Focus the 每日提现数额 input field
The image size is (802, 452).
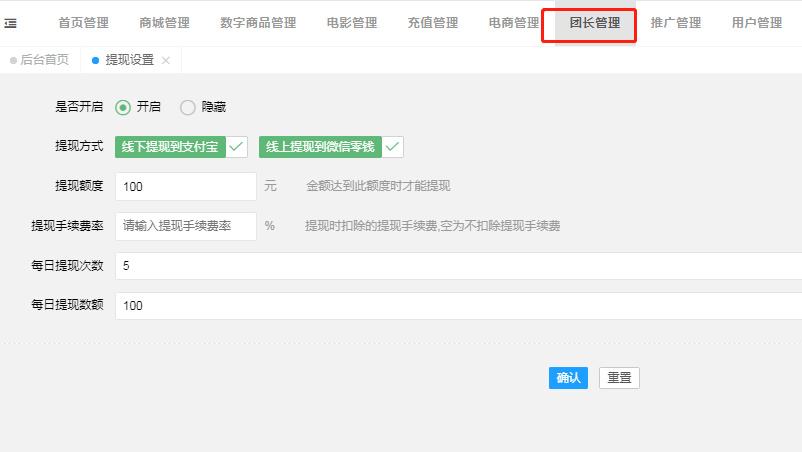(x=458, y=306)
